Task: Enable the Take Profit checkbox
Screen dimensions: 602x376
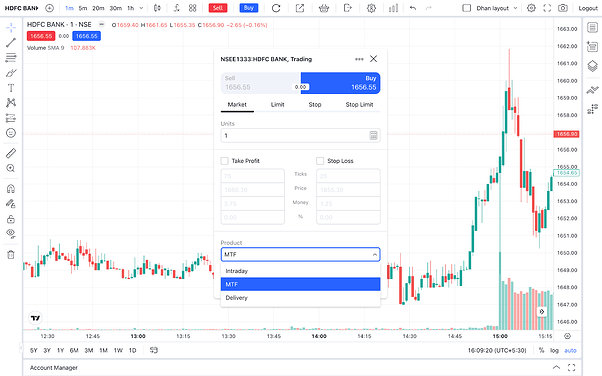Action: click(x=225, y=161)
